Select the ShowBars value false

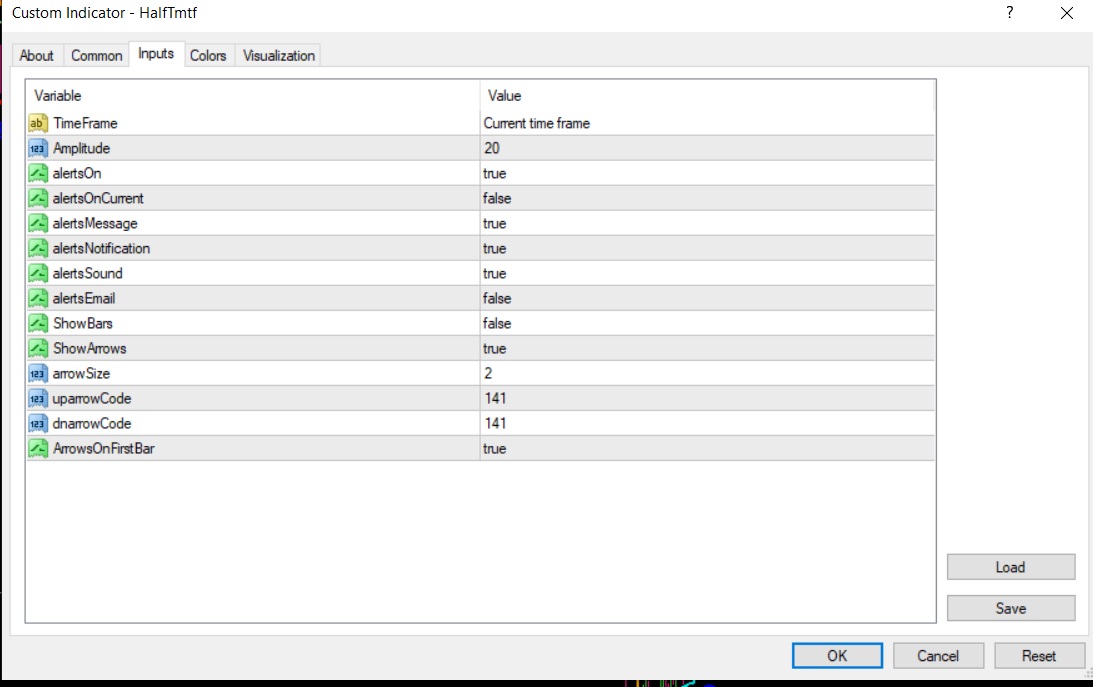click(497, 324)
